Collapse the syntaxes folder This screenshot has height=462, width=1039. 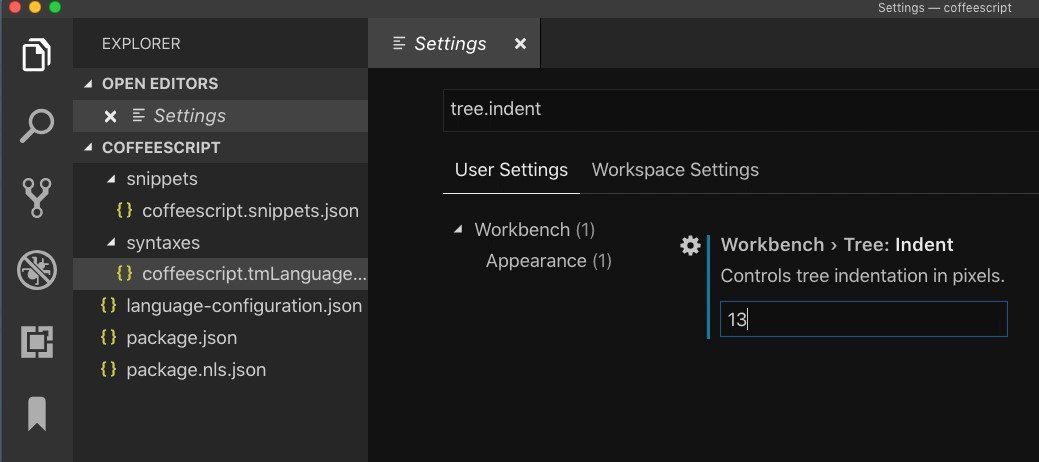(111, 243)
